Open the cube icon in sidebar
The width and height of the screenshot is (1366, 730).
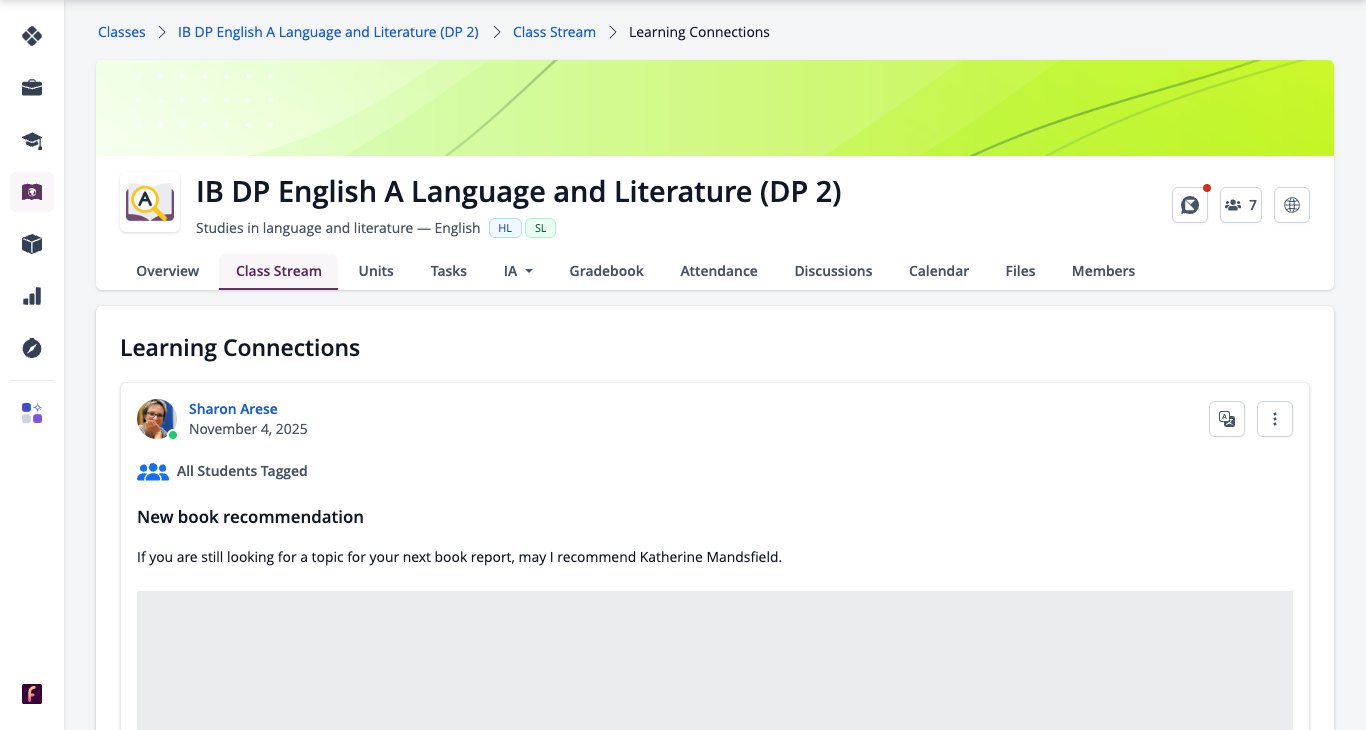point(32,244)
